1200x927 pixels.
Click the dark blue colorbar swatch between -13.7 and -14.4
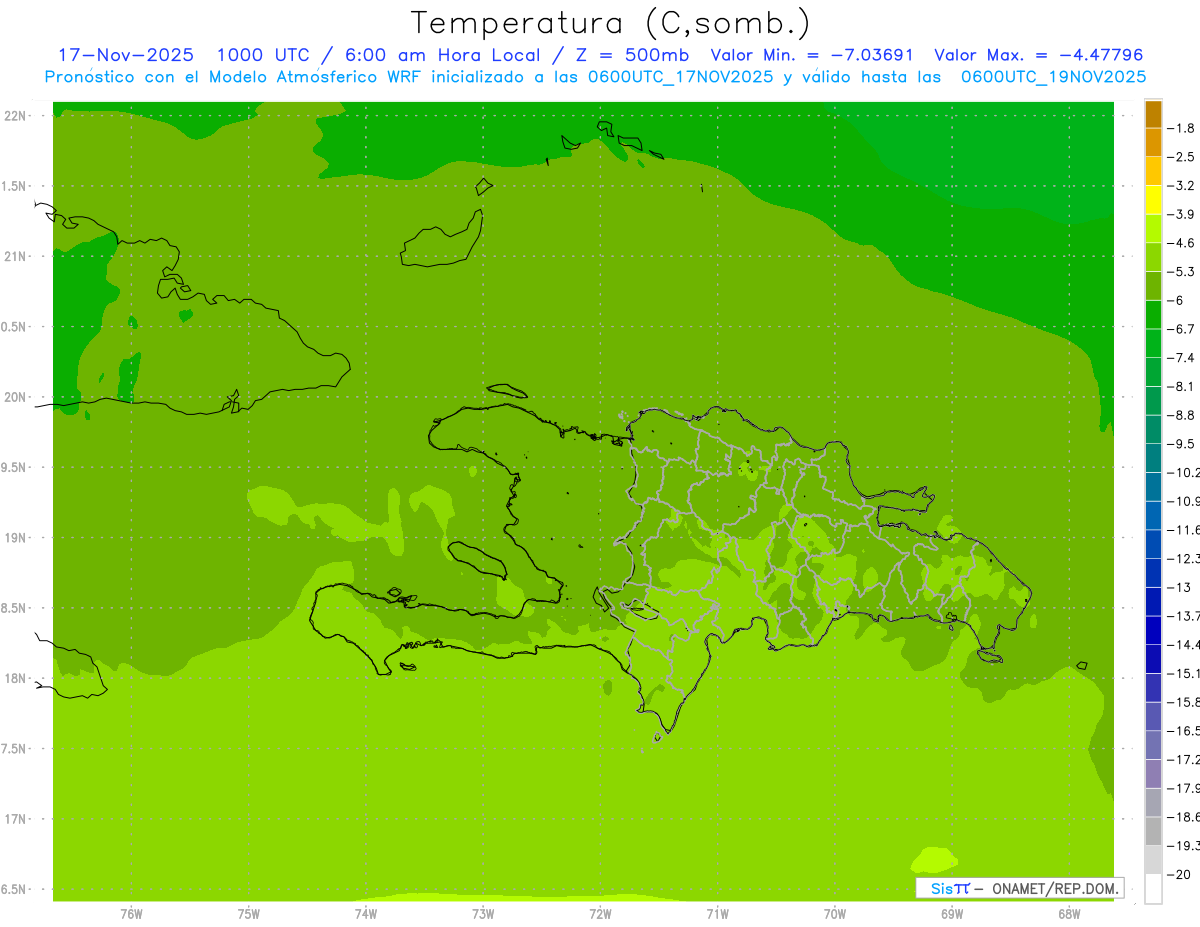1153,630
